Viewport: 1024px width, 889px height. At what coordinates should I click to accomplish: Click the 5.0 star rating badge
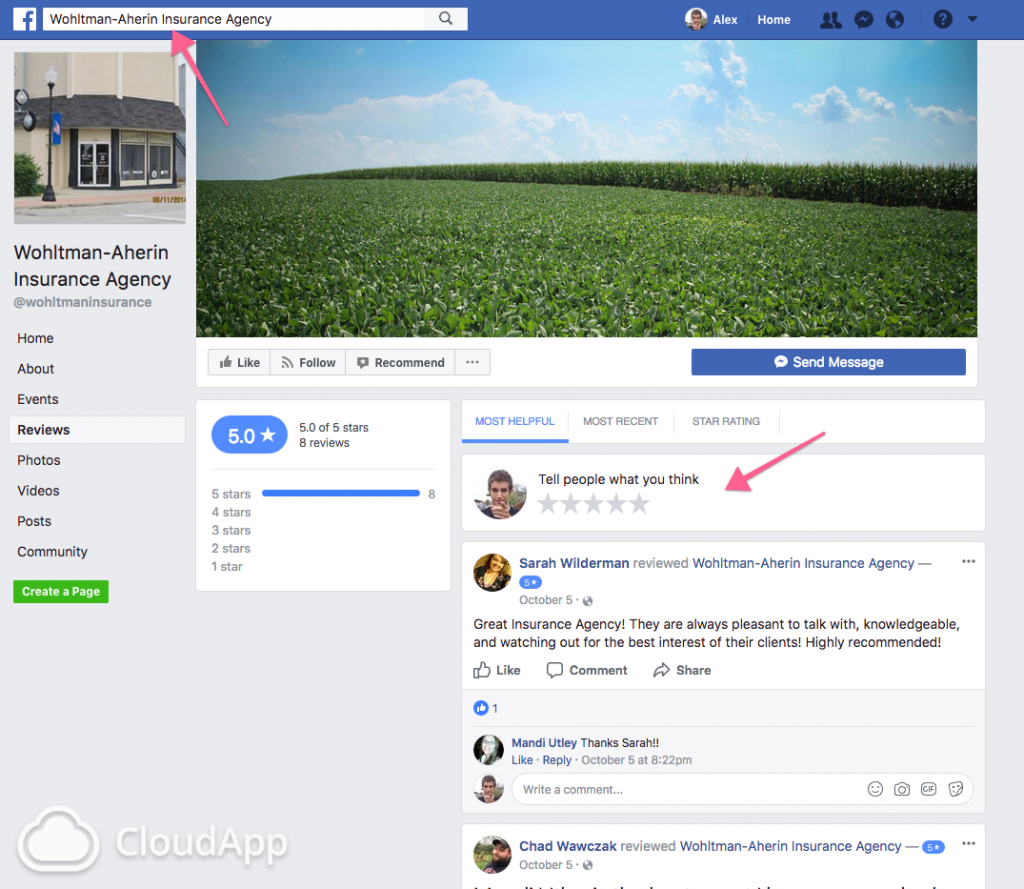click(x=249, y=435)
